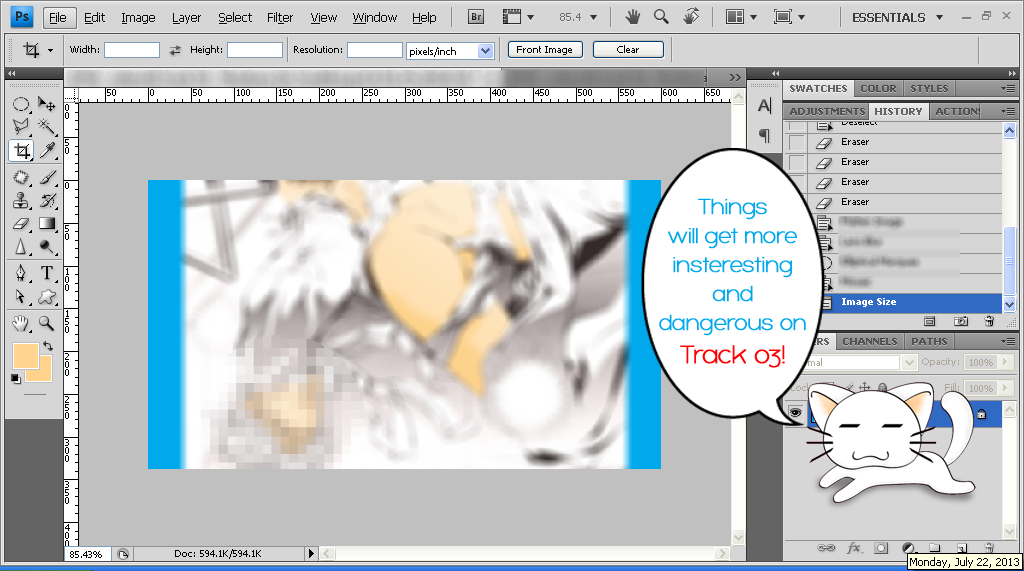Select the Horizontal Type tool

[46, 273]
